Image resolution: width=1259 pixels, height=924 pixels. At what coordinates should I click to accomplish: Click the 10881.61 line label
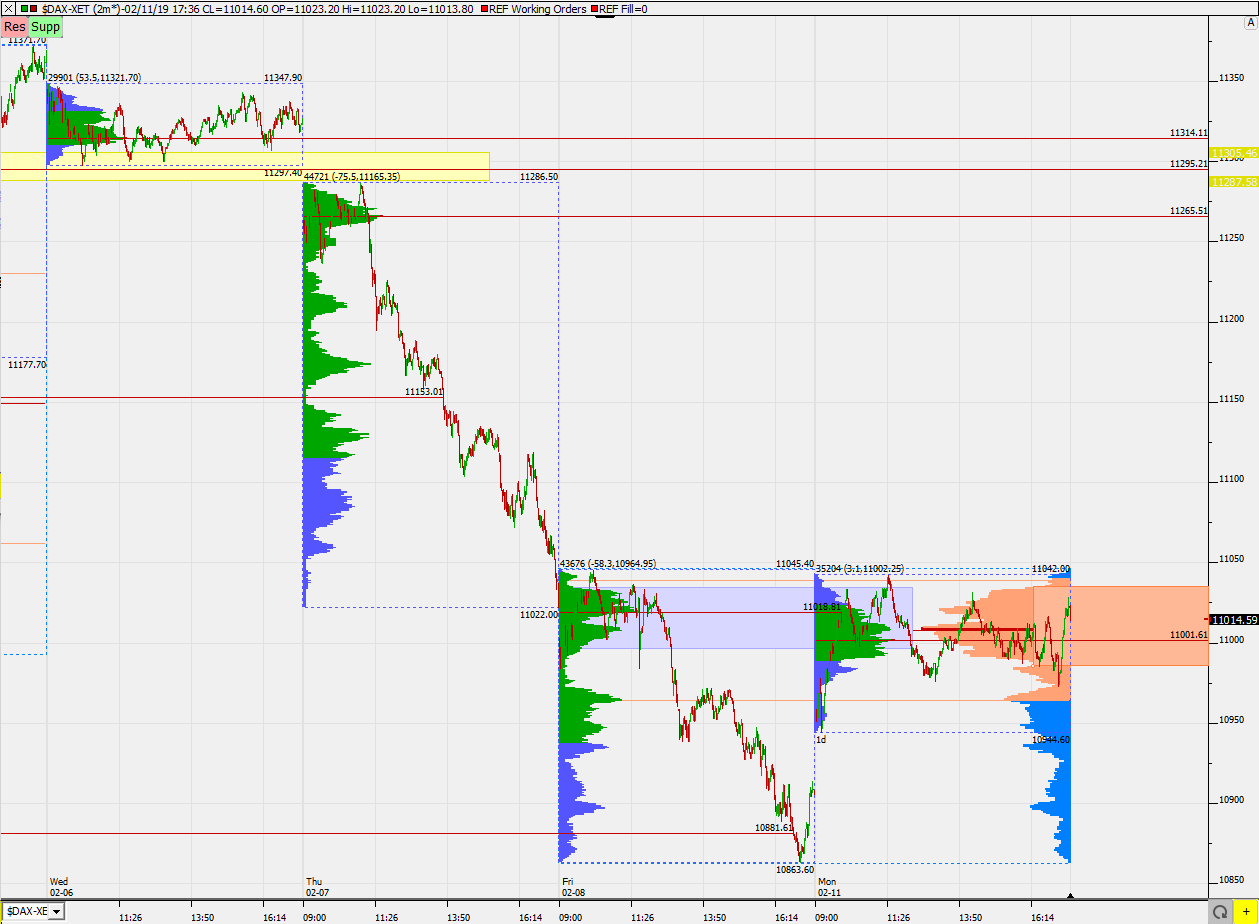point(774,828)
